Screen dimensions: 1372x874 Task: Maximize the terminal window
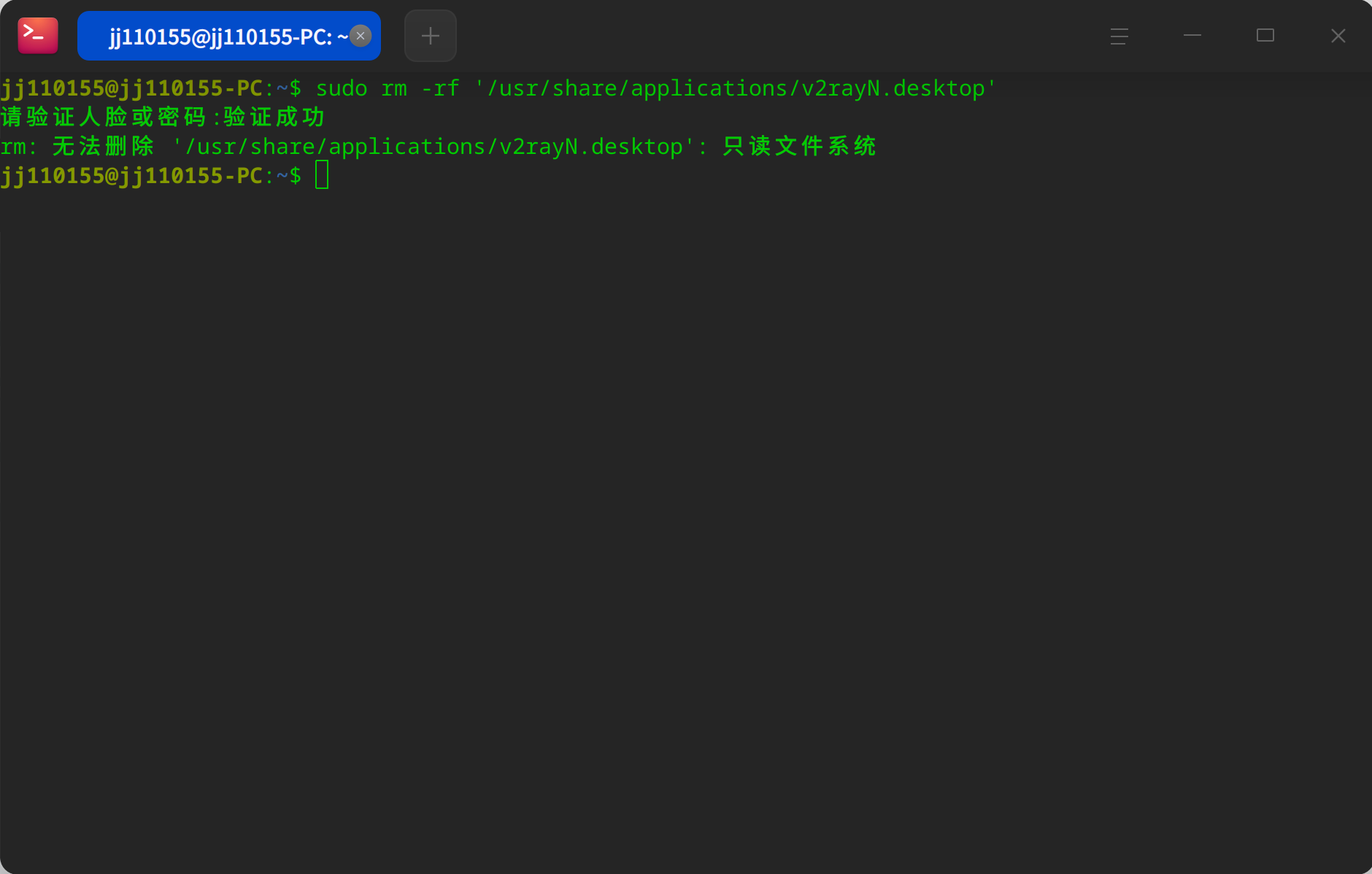click(x=1265, y=36)
